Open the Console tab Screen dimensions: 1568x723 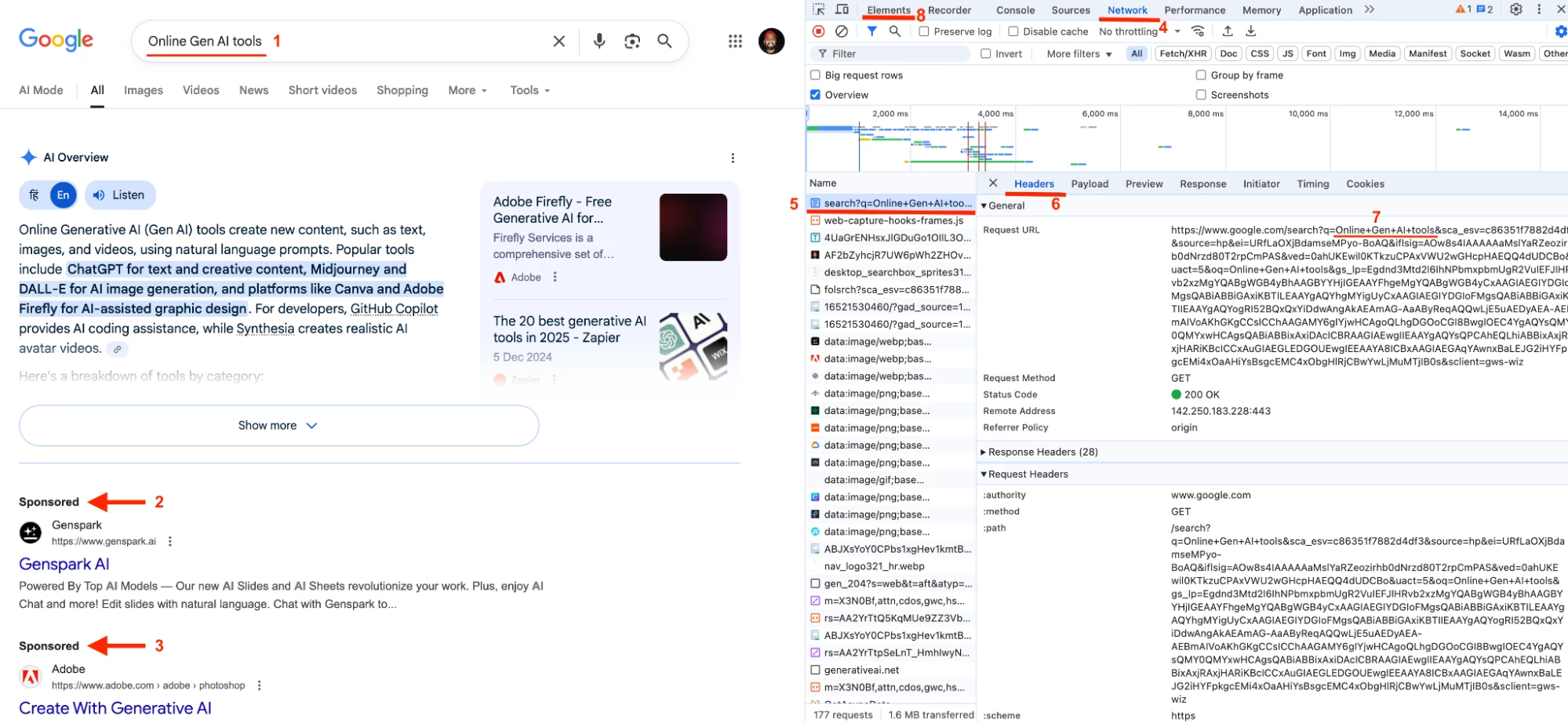(x=1016, y=10)
